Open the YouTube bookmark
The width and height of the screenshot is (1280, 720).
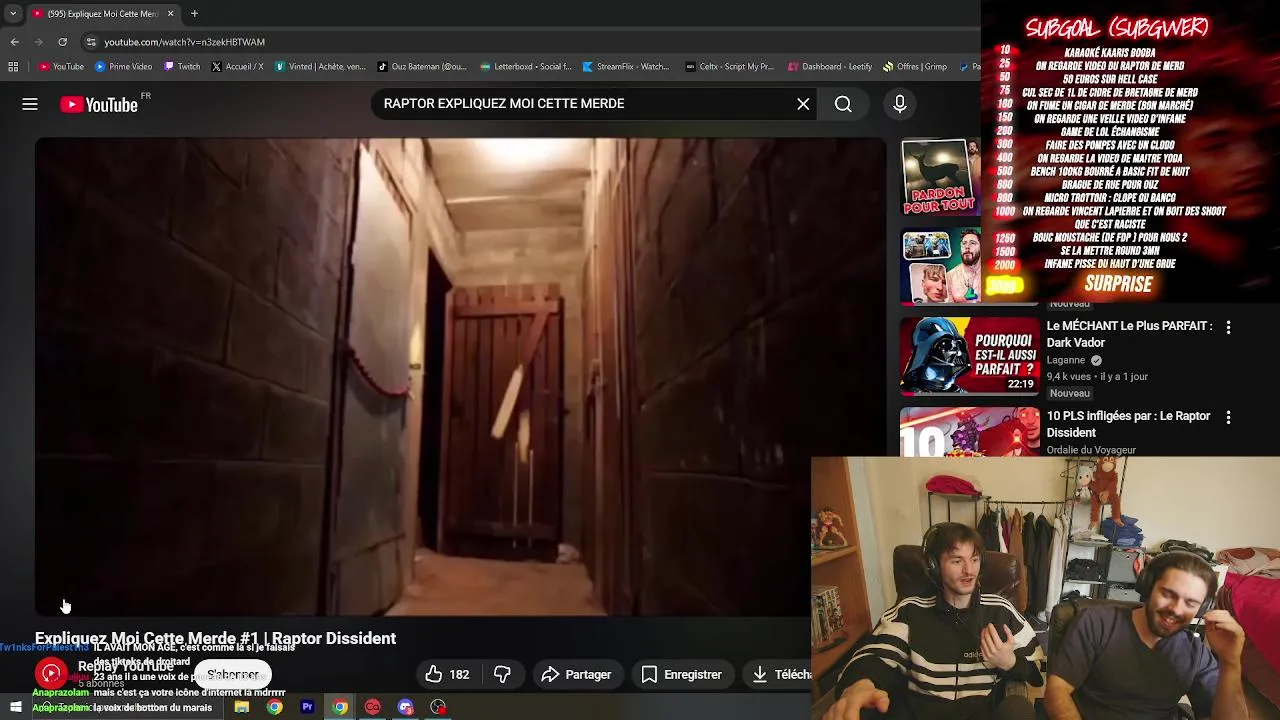(x=61, y=67)
